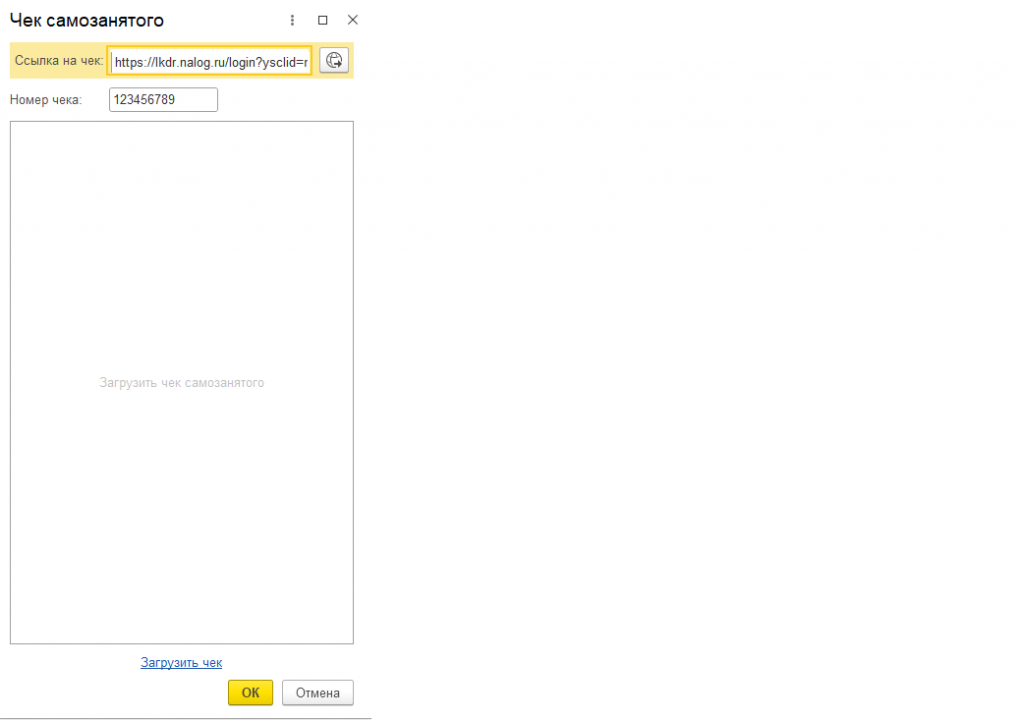Click the Чек самозанятого window title
1024x720 pixels.
[87, 20]
